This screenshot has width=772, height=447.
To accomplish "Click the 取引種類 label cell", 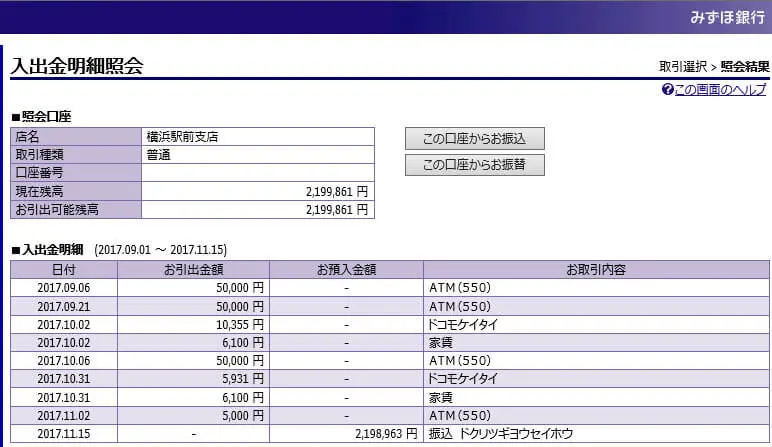I will click(76, 155).
